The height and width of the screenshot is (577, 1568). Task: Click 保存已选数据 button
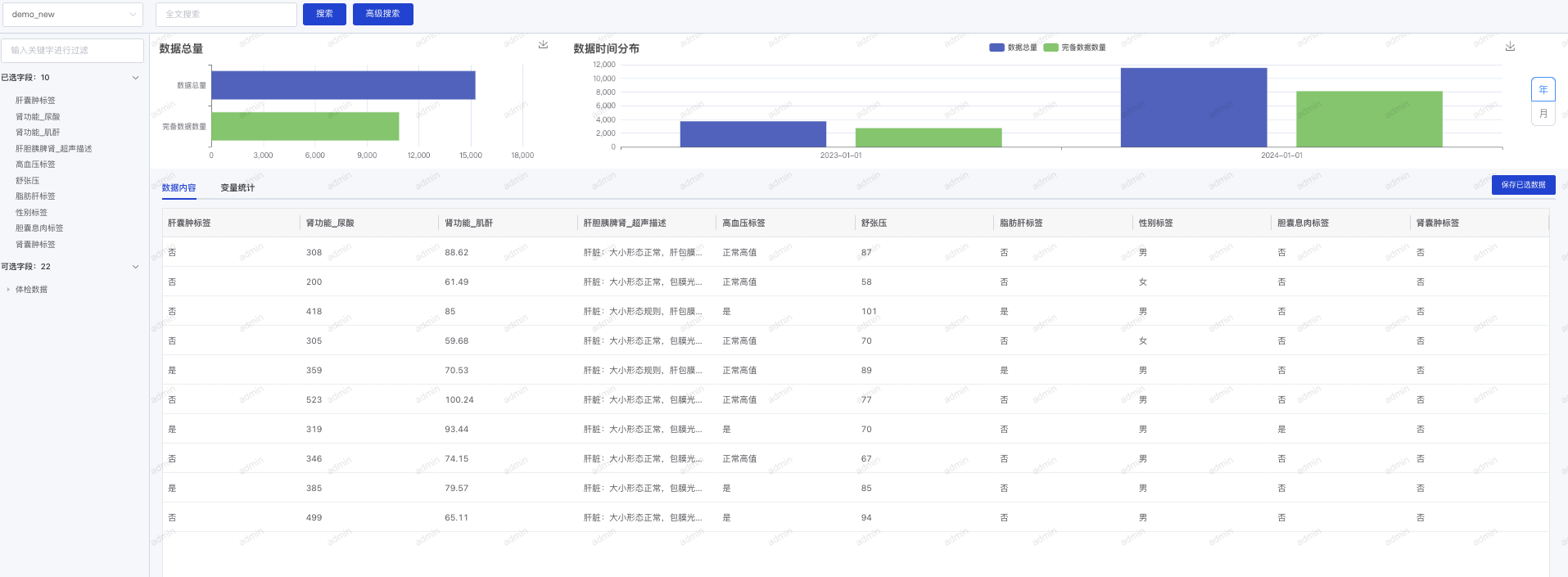[1523, 185]
